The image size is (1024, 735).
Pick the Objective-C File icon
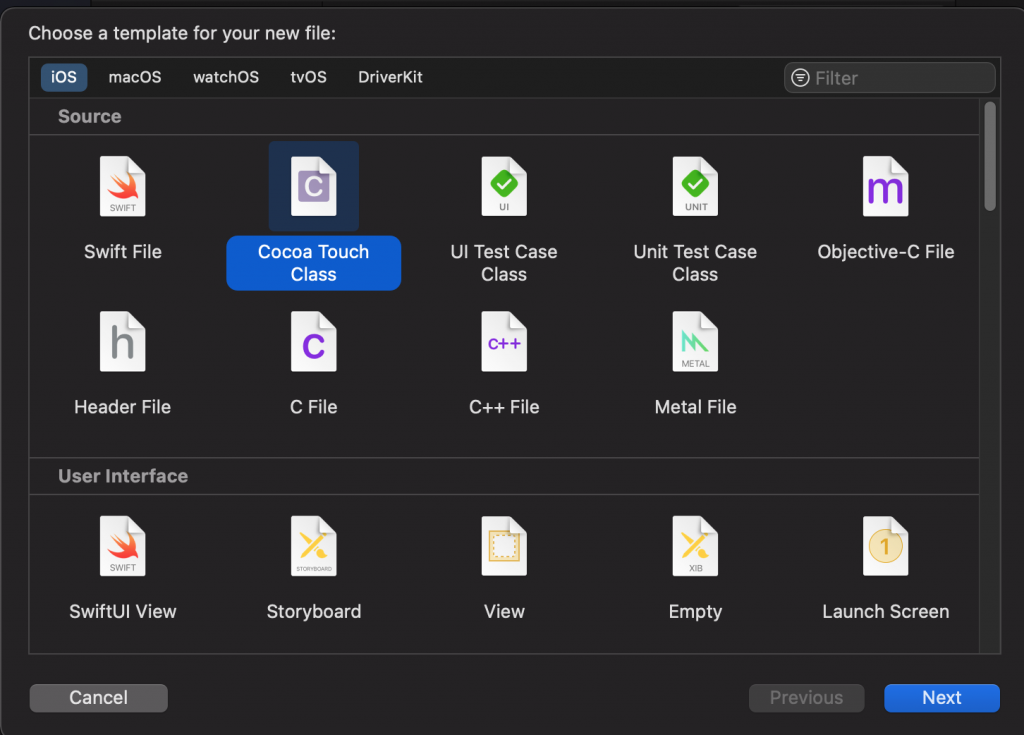[x=886, y=186]
